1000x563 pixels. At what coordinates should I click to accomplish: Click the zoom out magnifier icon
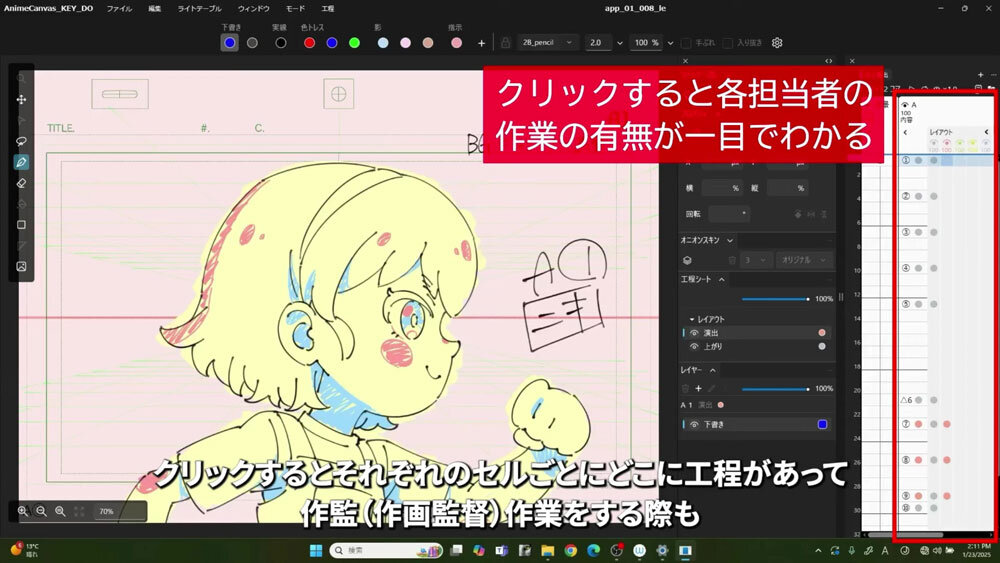pyautogui.click(x=41, y=511)
